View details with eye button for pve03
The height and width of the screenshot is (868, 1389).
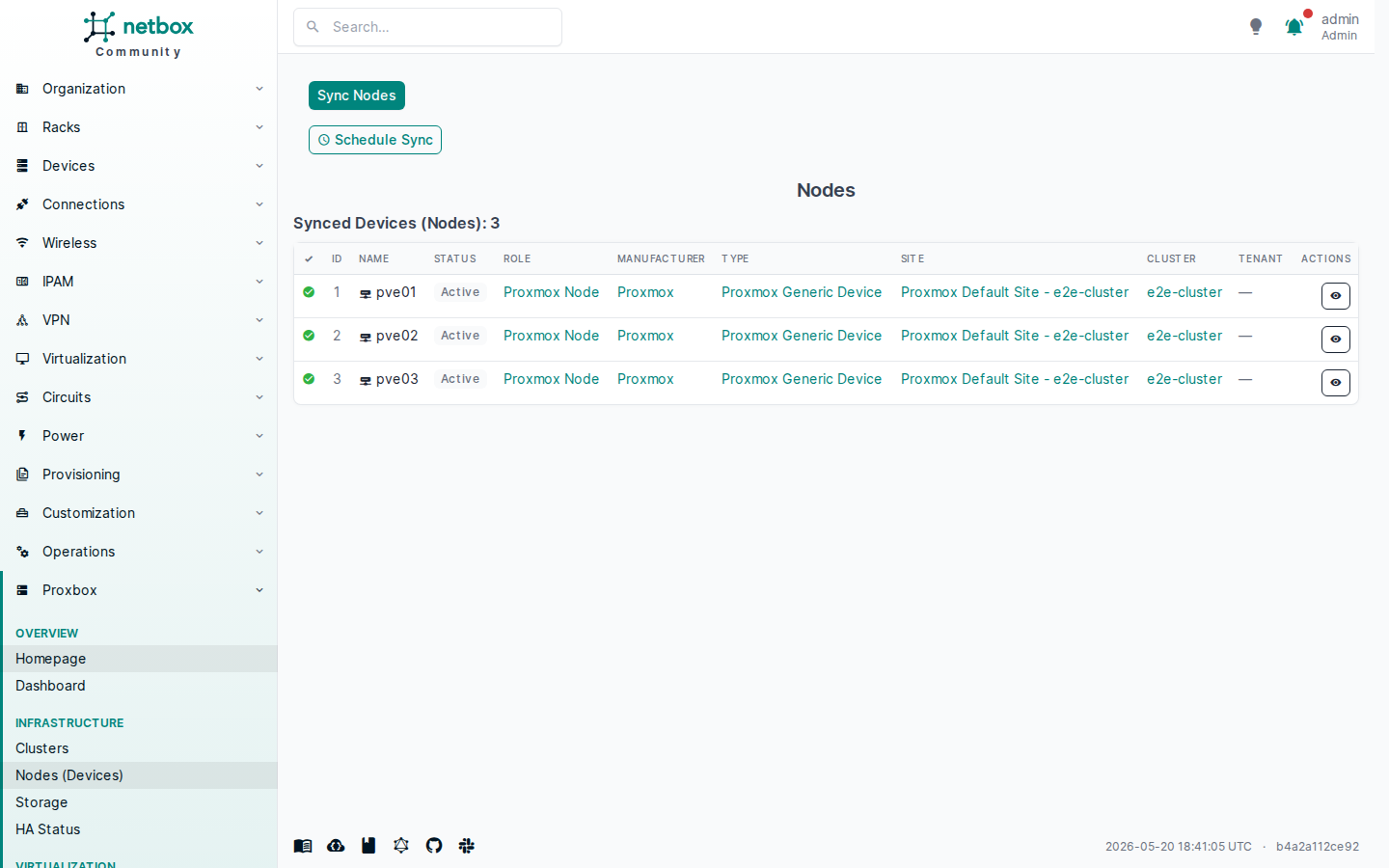pyautogui.click(x=1335, y=383)
